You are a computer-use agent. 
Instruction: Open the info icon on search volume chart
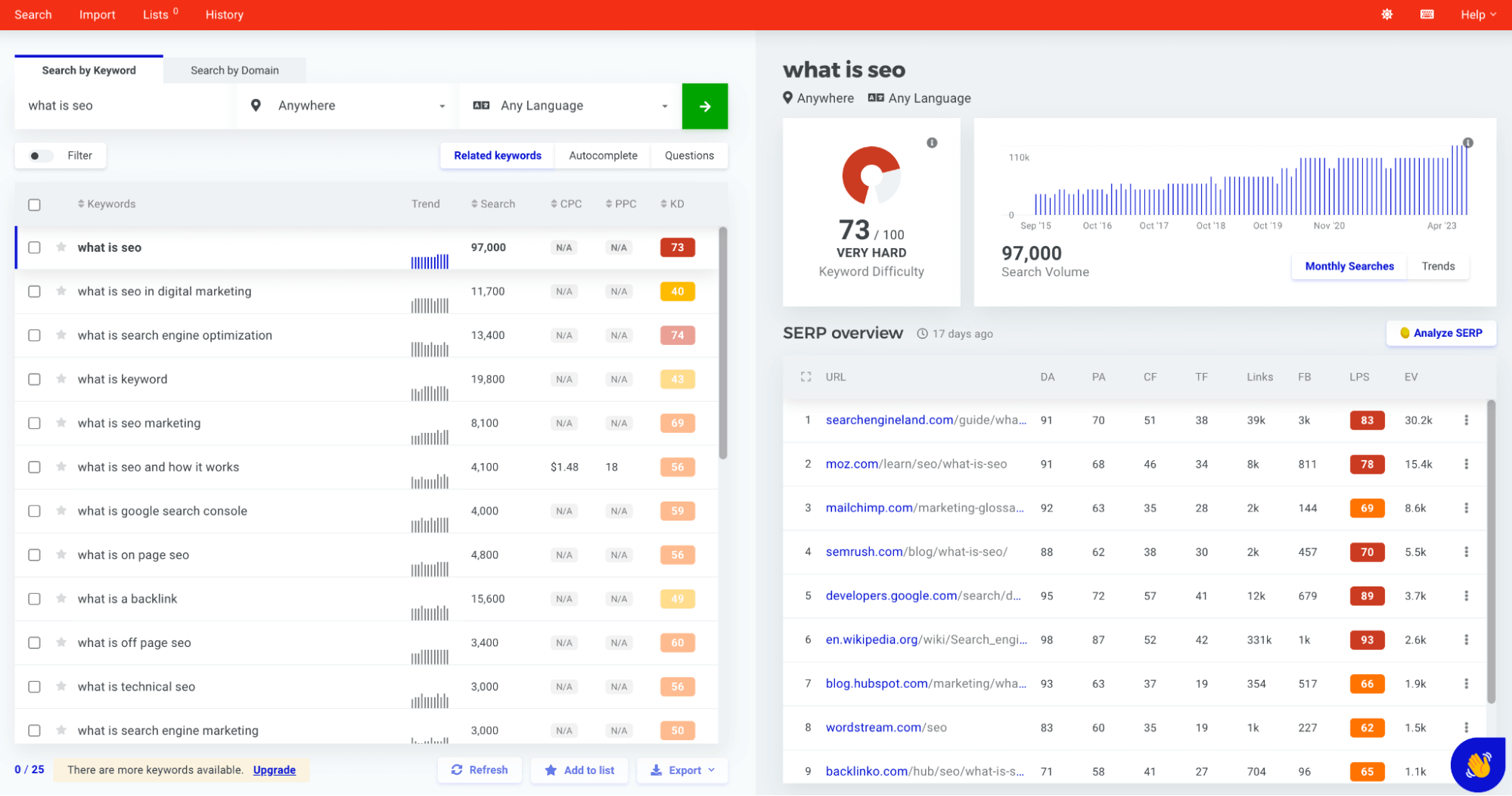[1467, 143]
